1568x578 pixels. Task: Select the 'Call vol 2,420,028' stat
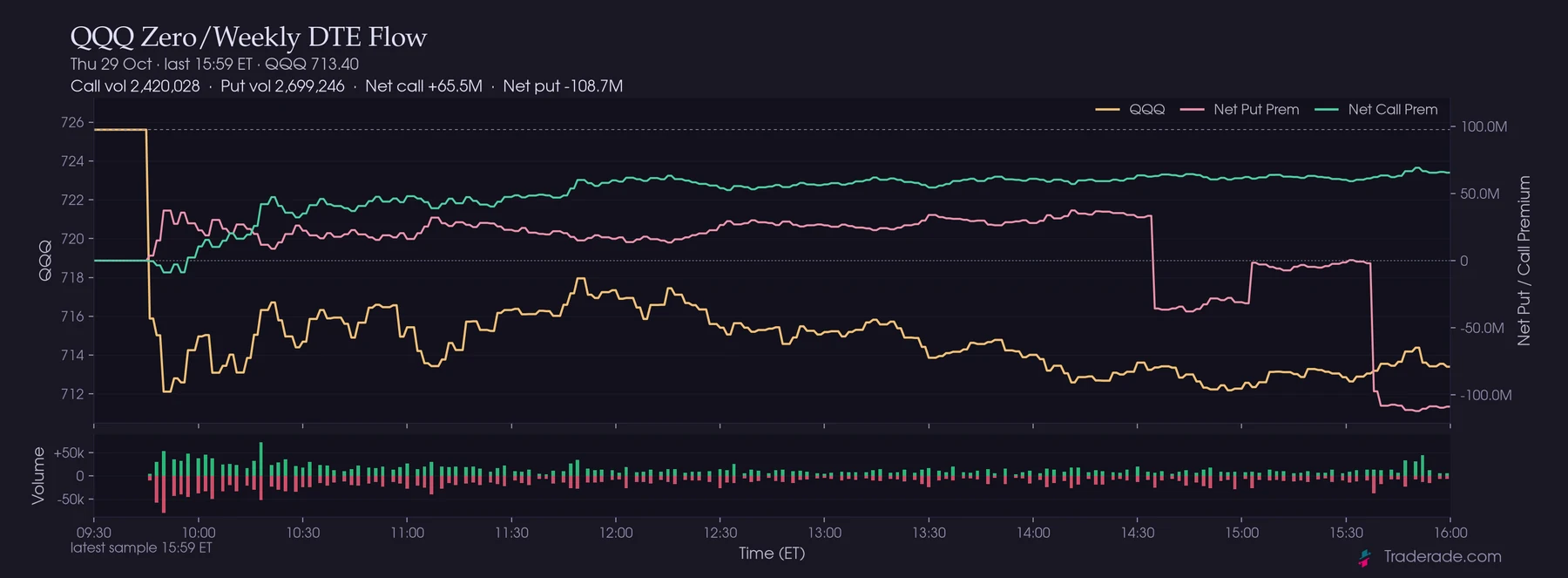(x=135, y=86)
